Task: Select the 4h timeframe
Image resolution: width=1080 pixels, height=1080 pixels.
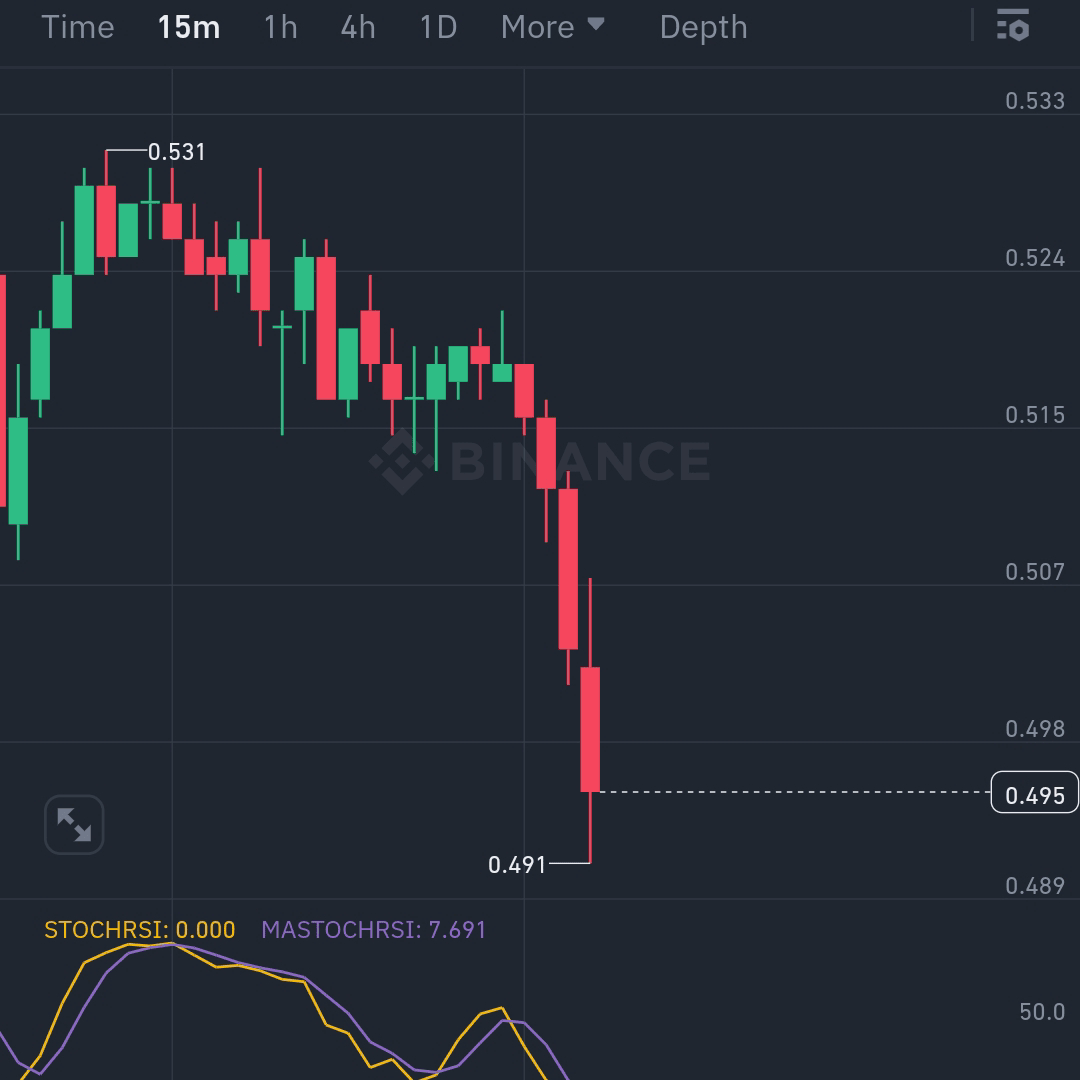Action: [x=357, y=27]
